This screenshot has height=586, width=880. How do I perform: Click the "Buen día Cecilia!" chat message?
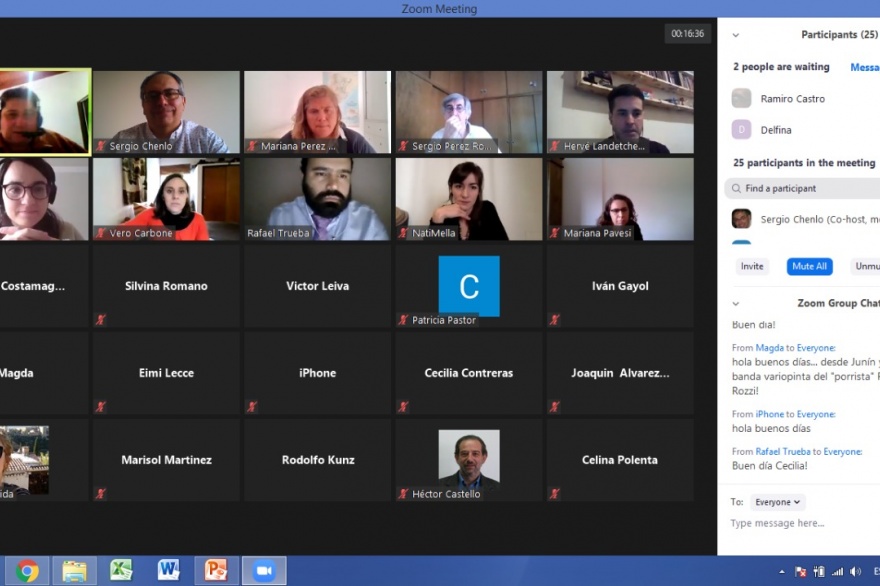769,465
